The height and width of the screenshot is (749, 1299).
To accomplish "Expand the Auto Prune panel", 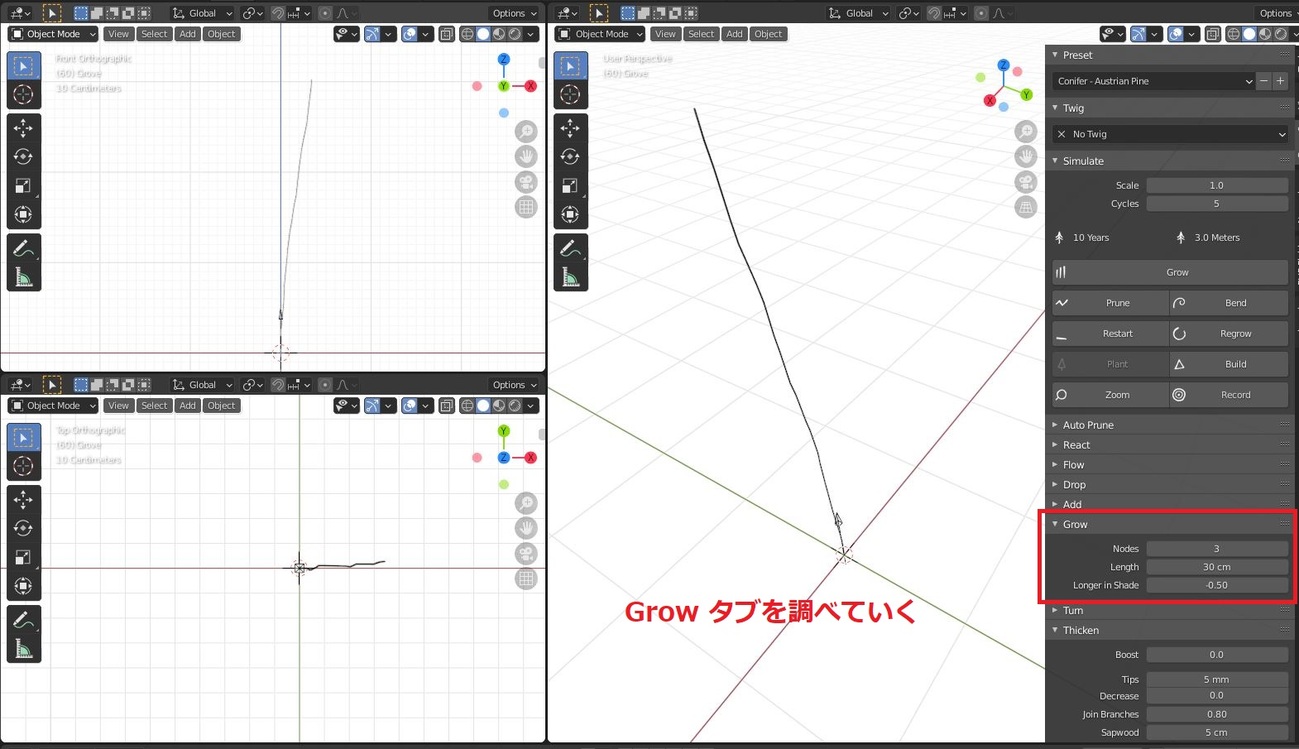I will click(x=1088, y=425).
